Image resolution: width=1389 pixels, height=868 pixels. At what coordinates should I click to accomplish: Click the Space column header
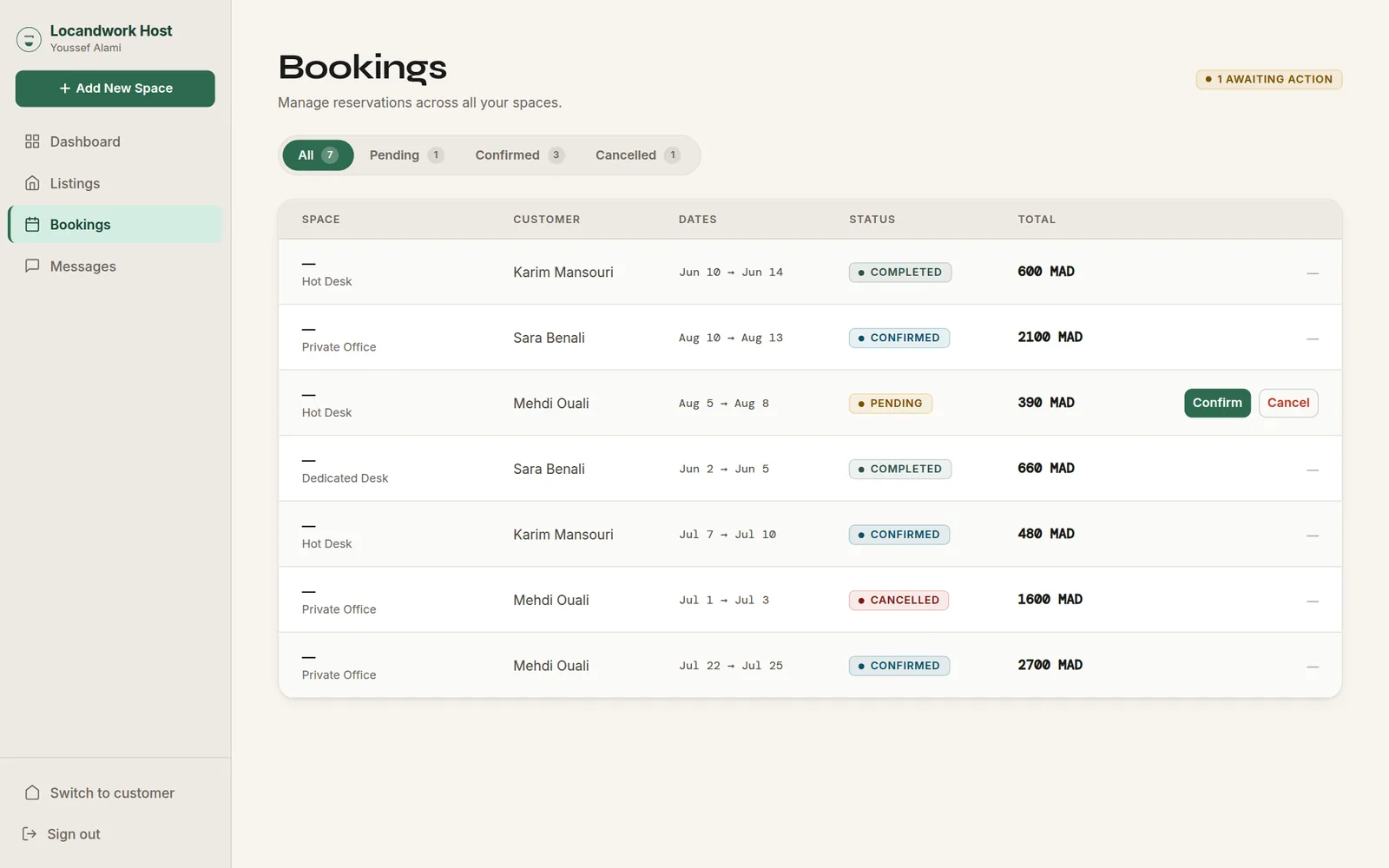pos(321,220)
